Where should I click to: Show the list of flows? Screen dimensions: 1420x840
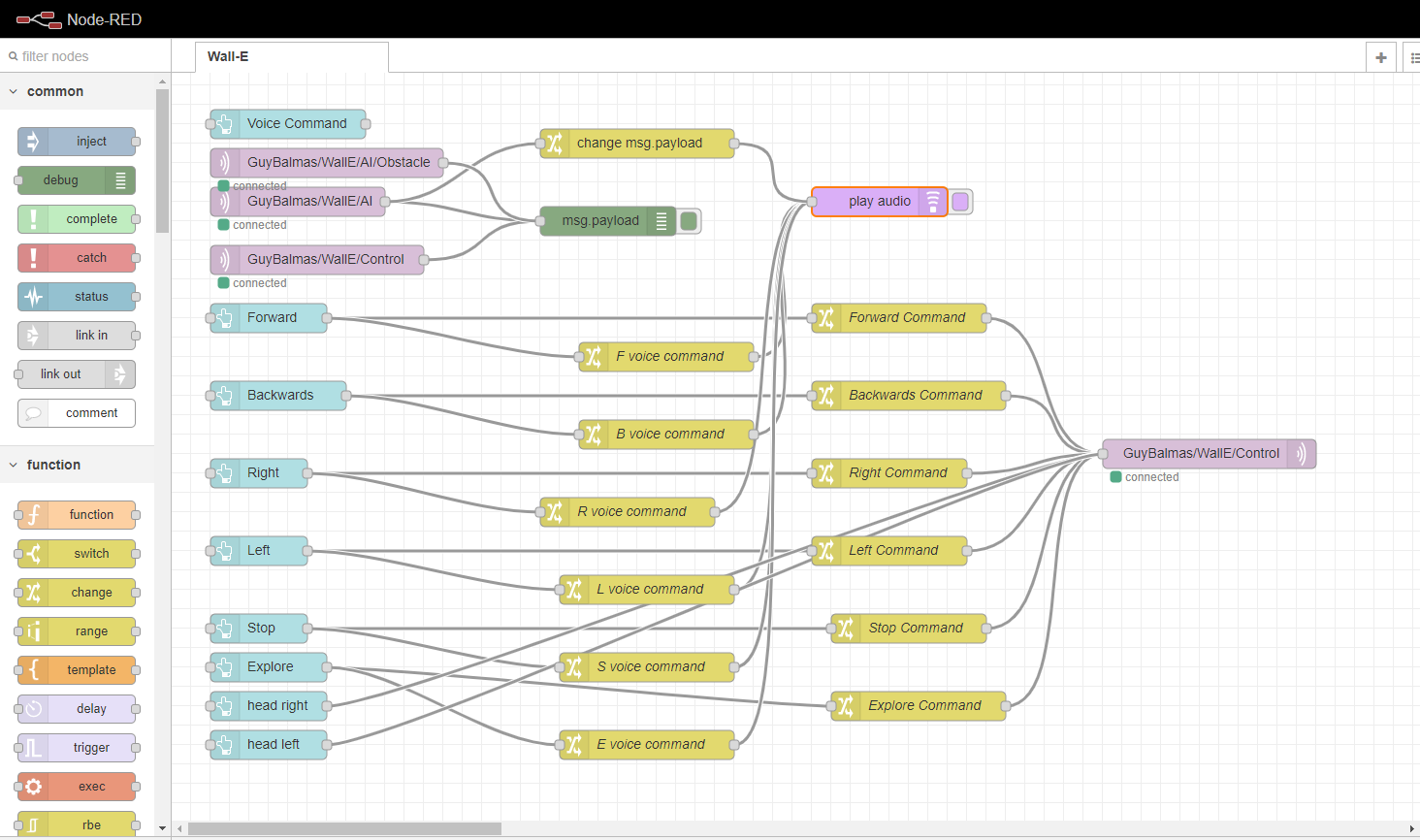1413,57
